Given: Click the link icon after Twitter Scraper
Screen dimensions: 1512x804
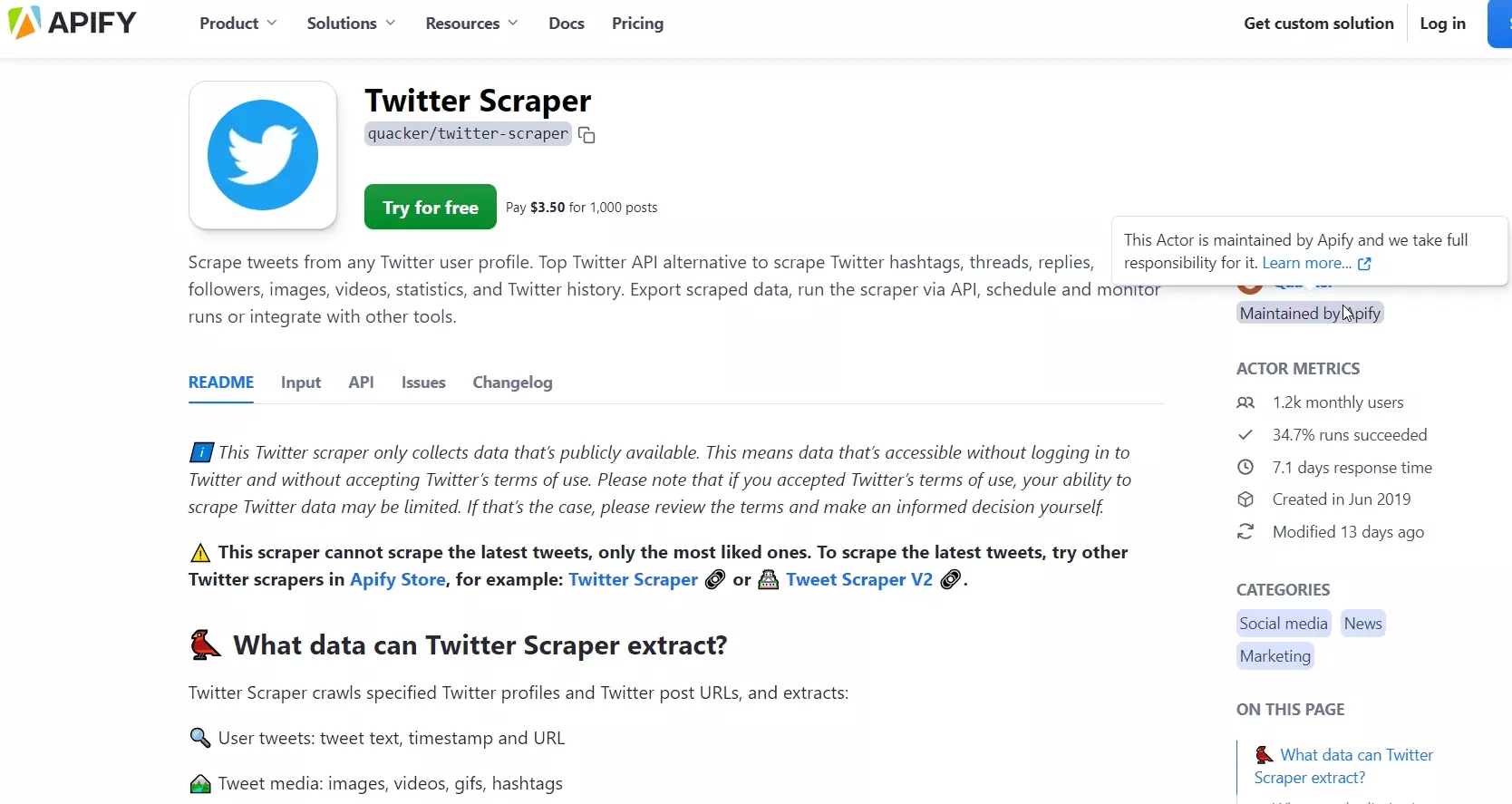Looking at the screenshot, I should tap(715, 579).
